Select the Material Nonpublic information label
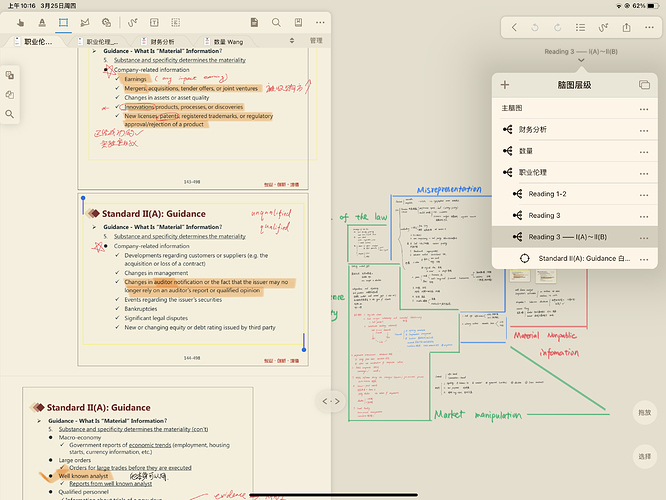 tap(546, 344)
